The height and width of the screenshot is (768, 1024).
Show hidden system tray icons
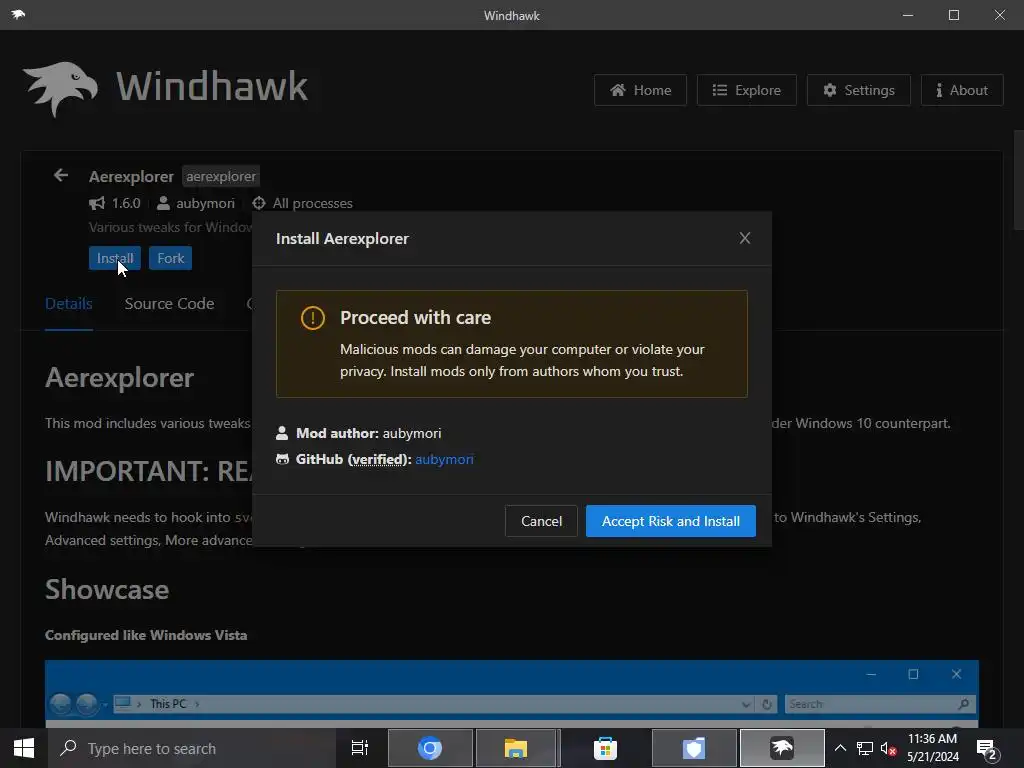840,748
